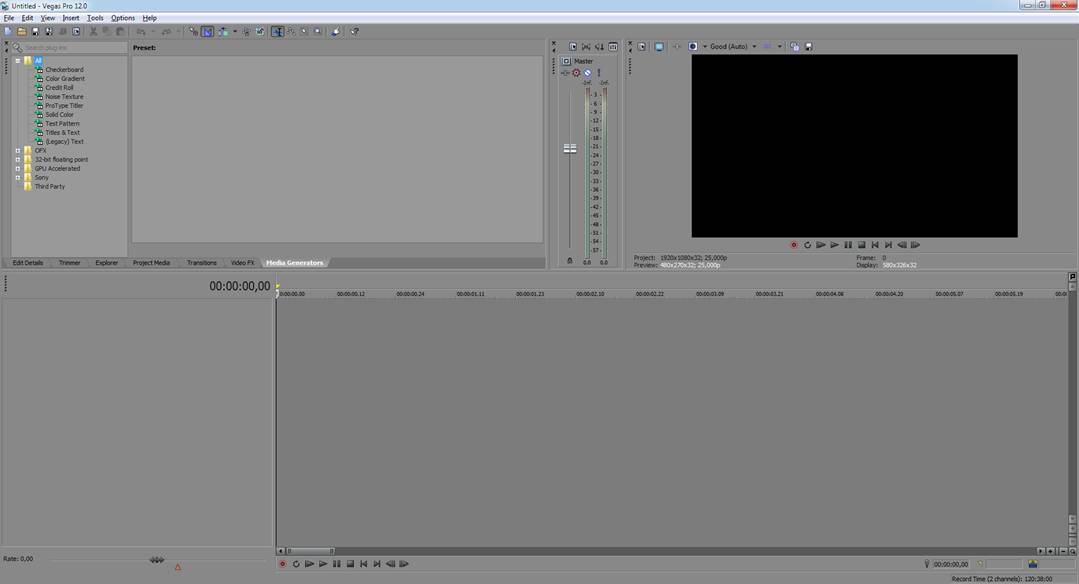The height and width of the screenshot is (584, 1079).
Task: Switch to the Edit Details tab
Action: (x=28, y=263)
